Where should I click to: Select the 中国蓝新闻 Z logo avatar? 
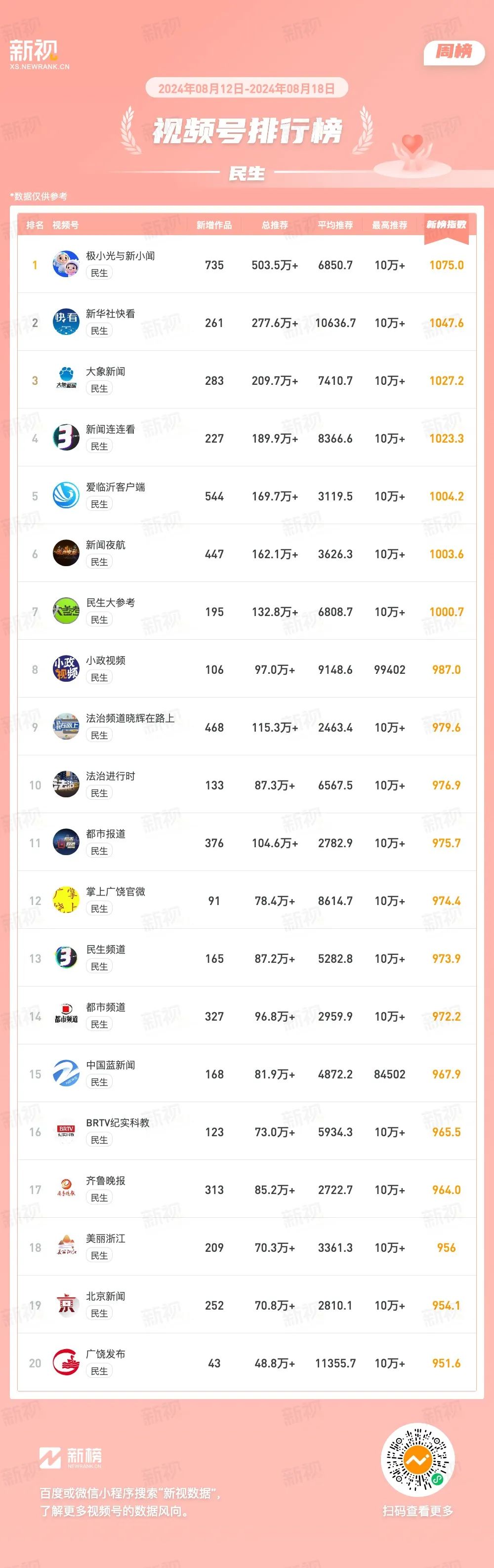(66, 1074)
